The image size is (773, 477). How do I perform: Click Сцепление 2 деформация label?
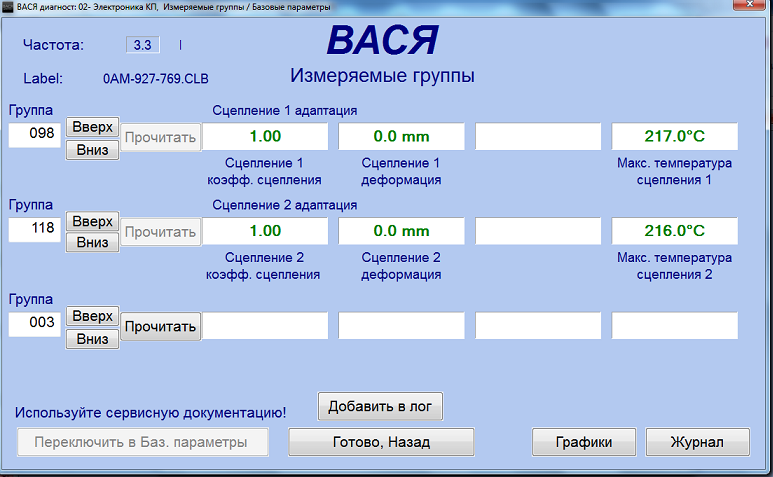click(x=401, y=266)
